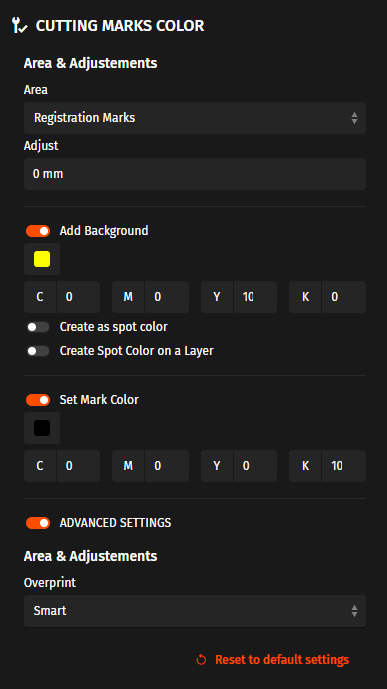Screen dimensions: 387x689
Task: Click the background Y value field
Action: tap(255, 297)
